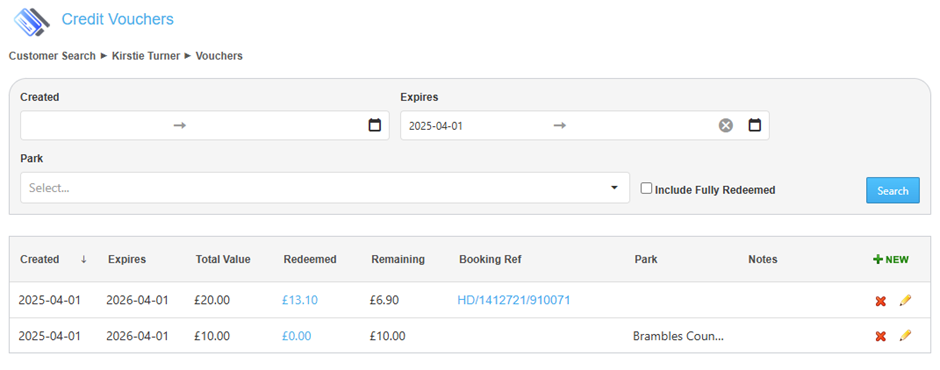940x370 pixels.
Task: Open booking reference HD/1412721/910071
Action: pyautogui.click(x=514, y=300)
